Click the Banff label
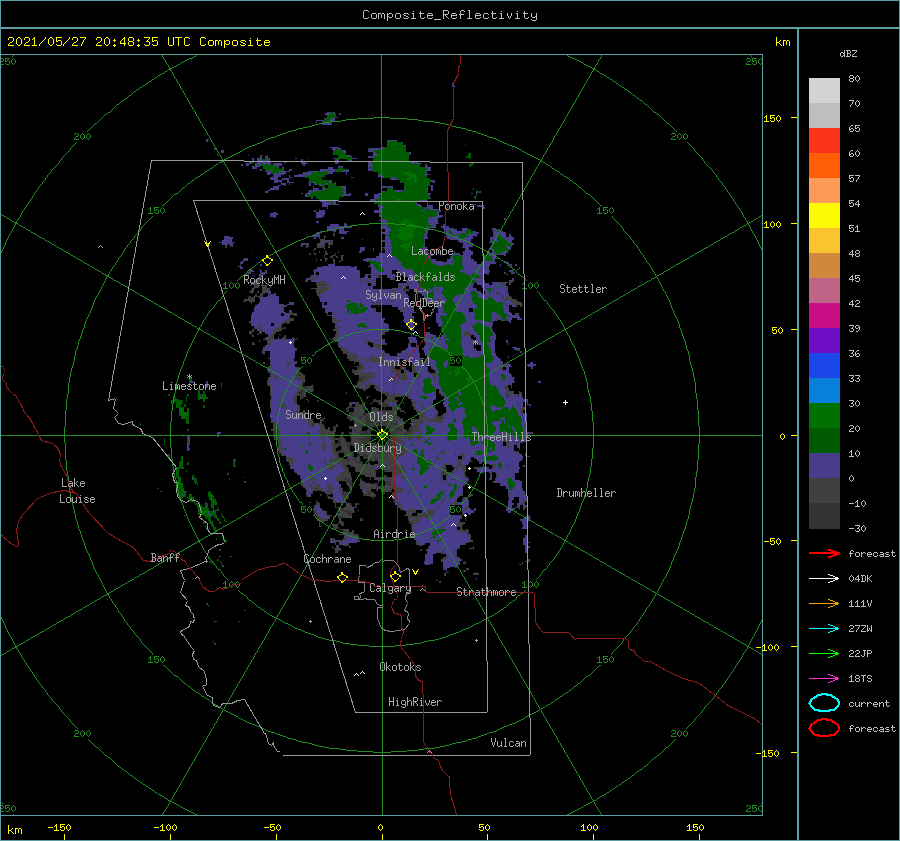The height and width of the screenshot is (841, 900). [x=165, y=558]
